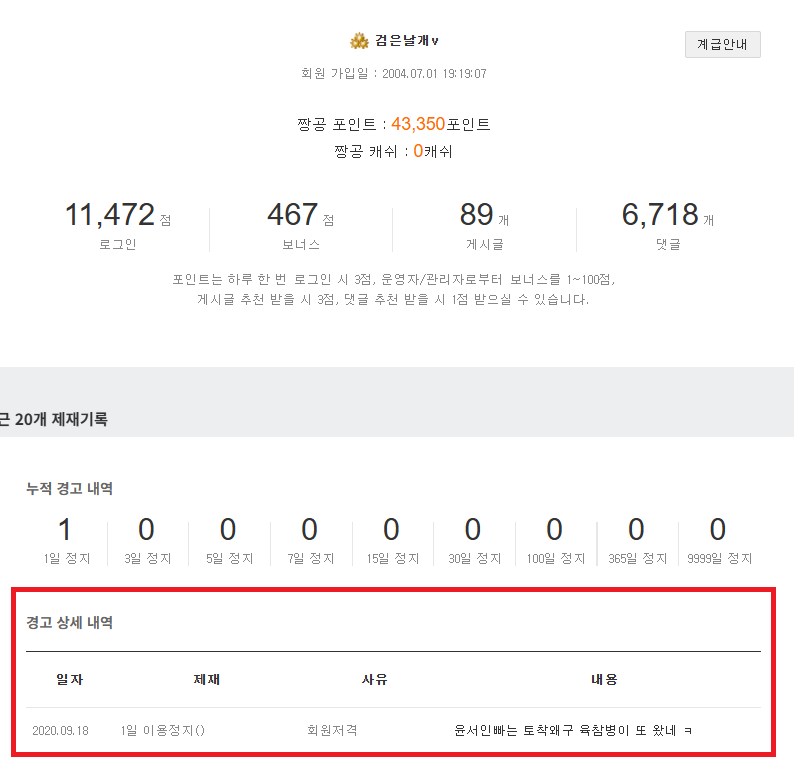Click the 11,472 로그인 points stat
This screenshot has height=759, width=801.
pos(110,215)
